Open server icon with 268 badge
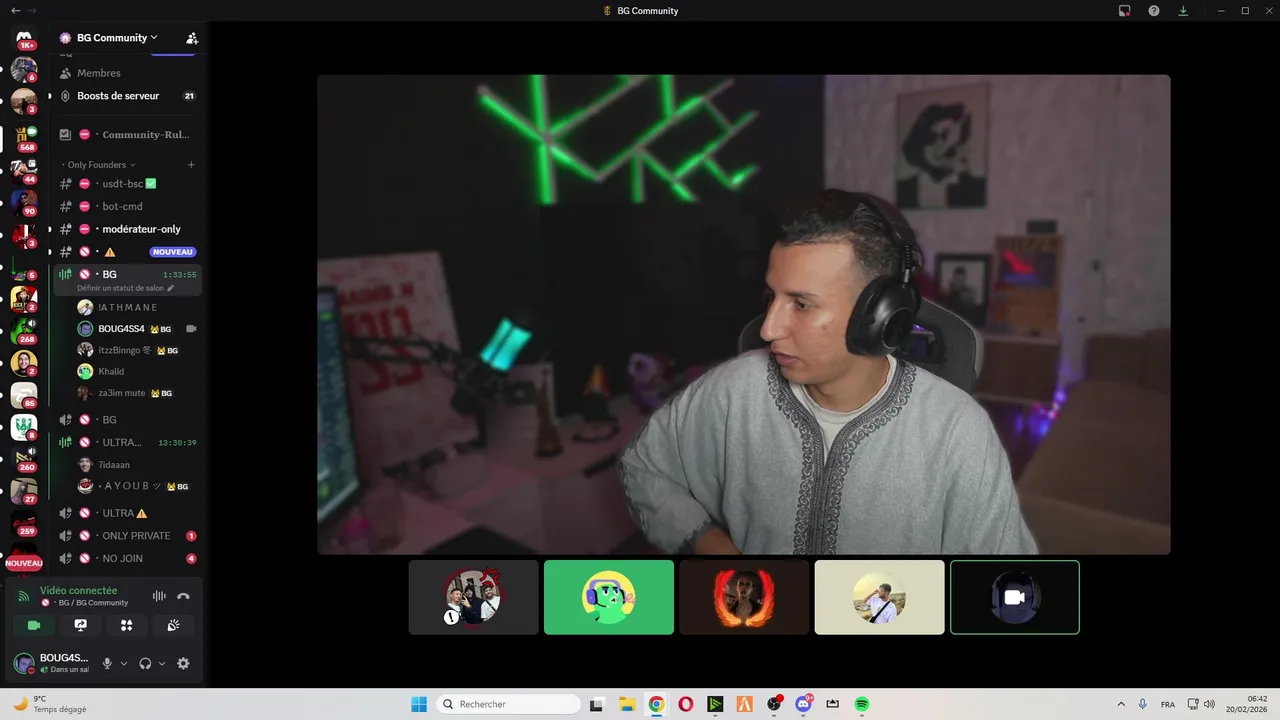Screen dimensions: 1280x720 24,330
